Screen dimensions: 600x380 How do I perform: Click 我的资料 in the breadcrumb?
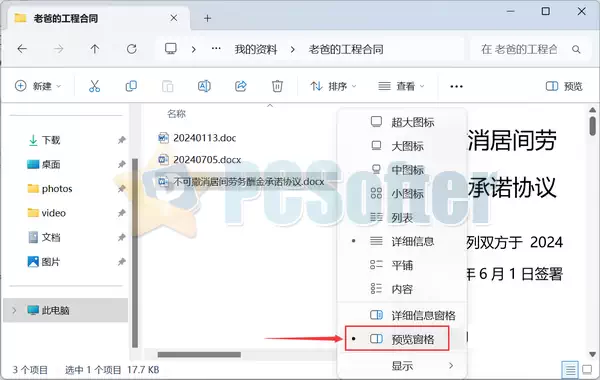click(256, 49)
